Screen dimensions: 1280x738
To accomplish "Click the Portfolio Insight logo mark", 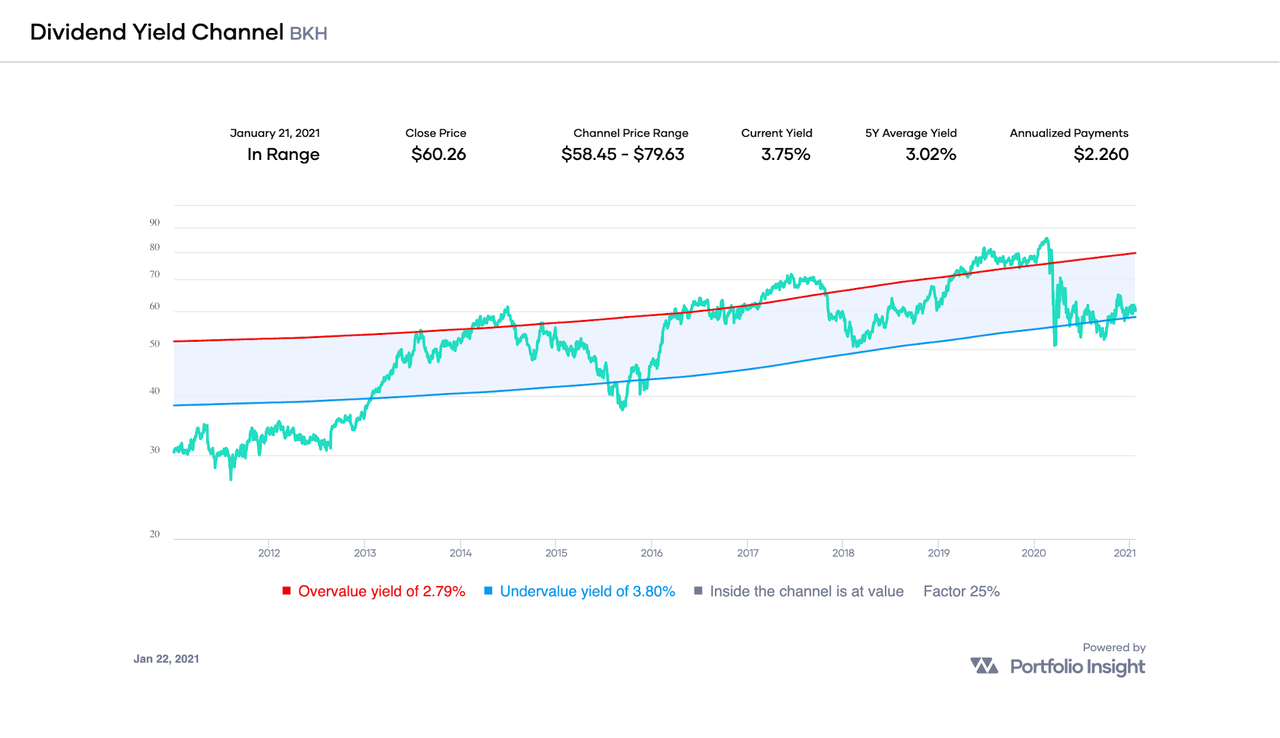I will [984, 663].
